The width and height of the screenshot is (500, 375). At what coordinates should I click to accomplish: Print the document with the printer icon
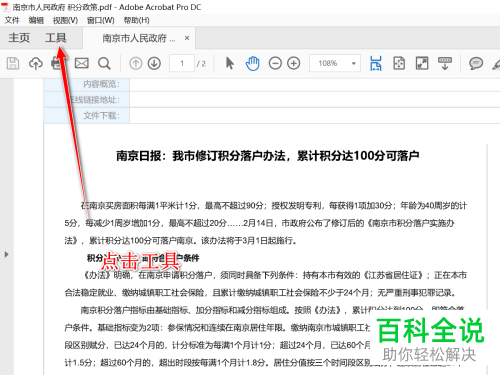tap(57, 63)
